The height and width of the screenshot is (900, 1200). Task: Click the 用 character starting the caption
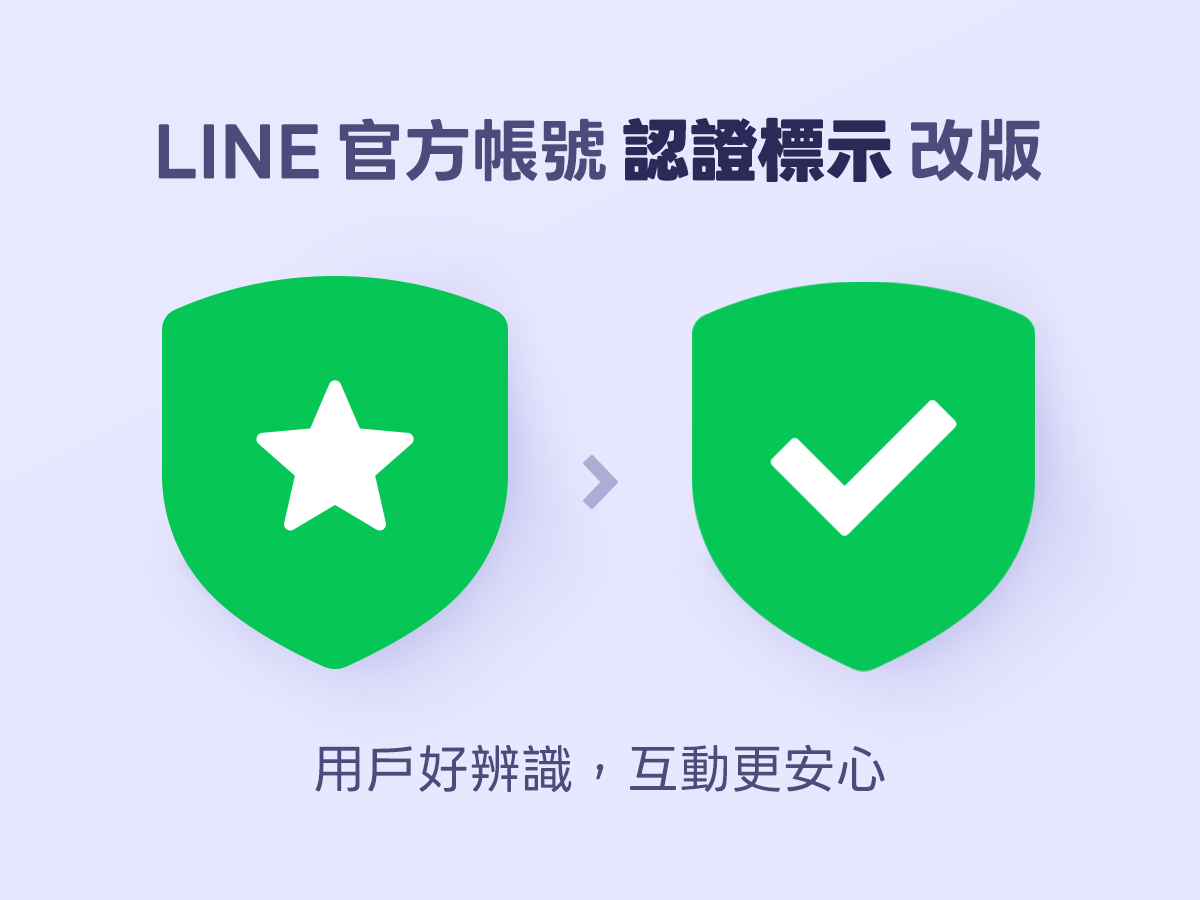coord(339,770)
